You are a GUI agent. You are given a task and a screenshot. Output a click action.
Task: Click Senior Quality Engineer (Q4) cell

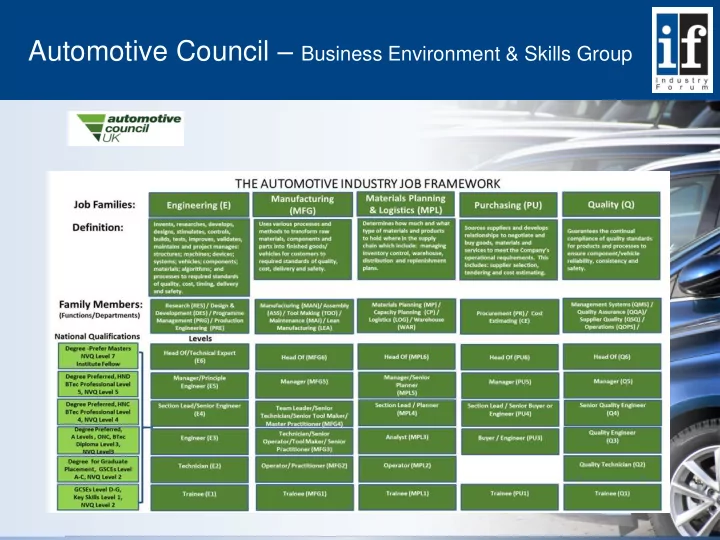pos(613,413)
